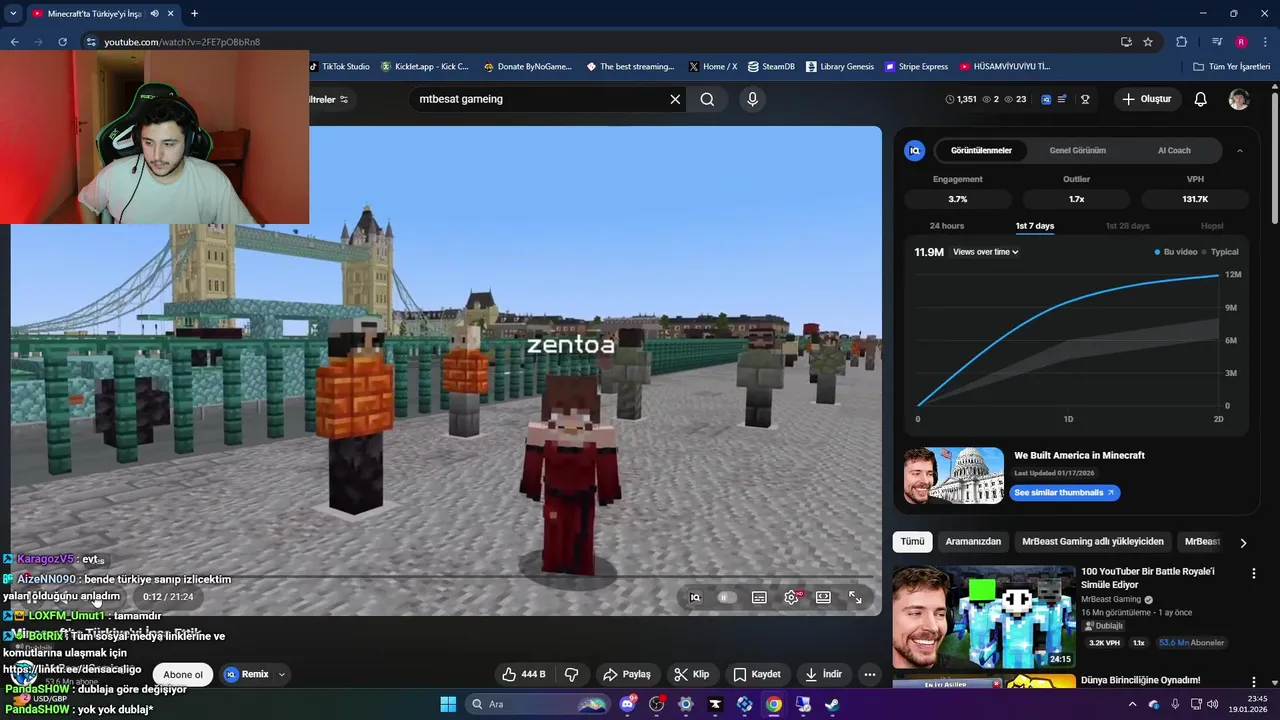The image size is (1280, 720).
Task: Switch to the Genel Görünüm tab
Action: [x=1077, y=151]
